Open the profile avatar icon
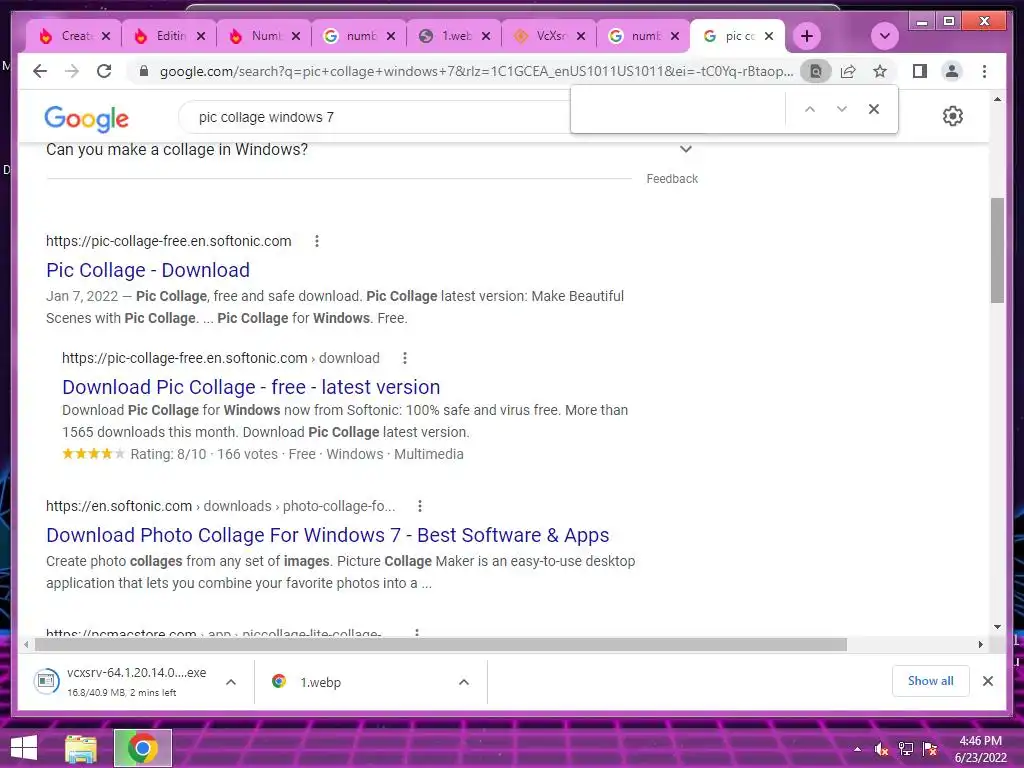 pos(952,71)
